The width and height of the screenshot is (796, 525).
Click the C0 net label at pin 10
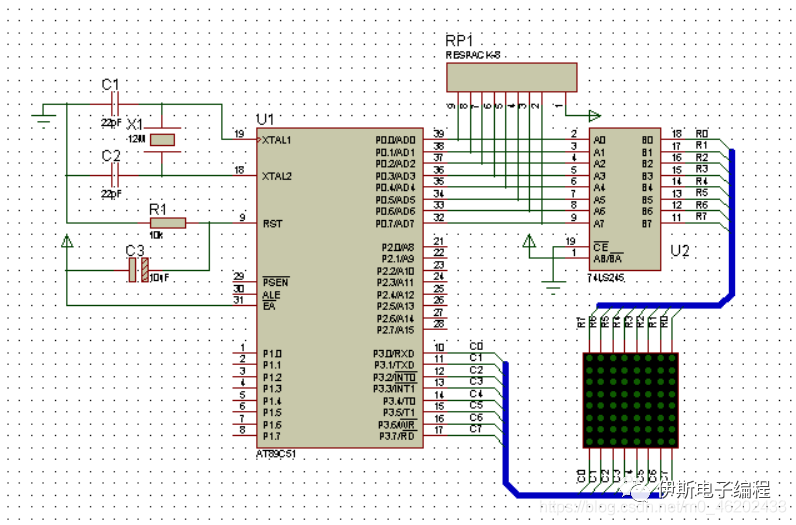tap(476, 346)
